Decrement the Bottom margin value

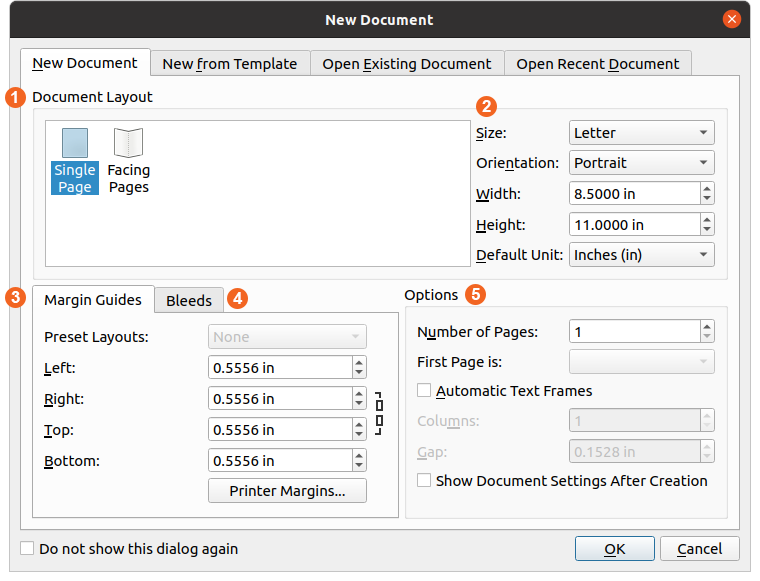(359, 466)
